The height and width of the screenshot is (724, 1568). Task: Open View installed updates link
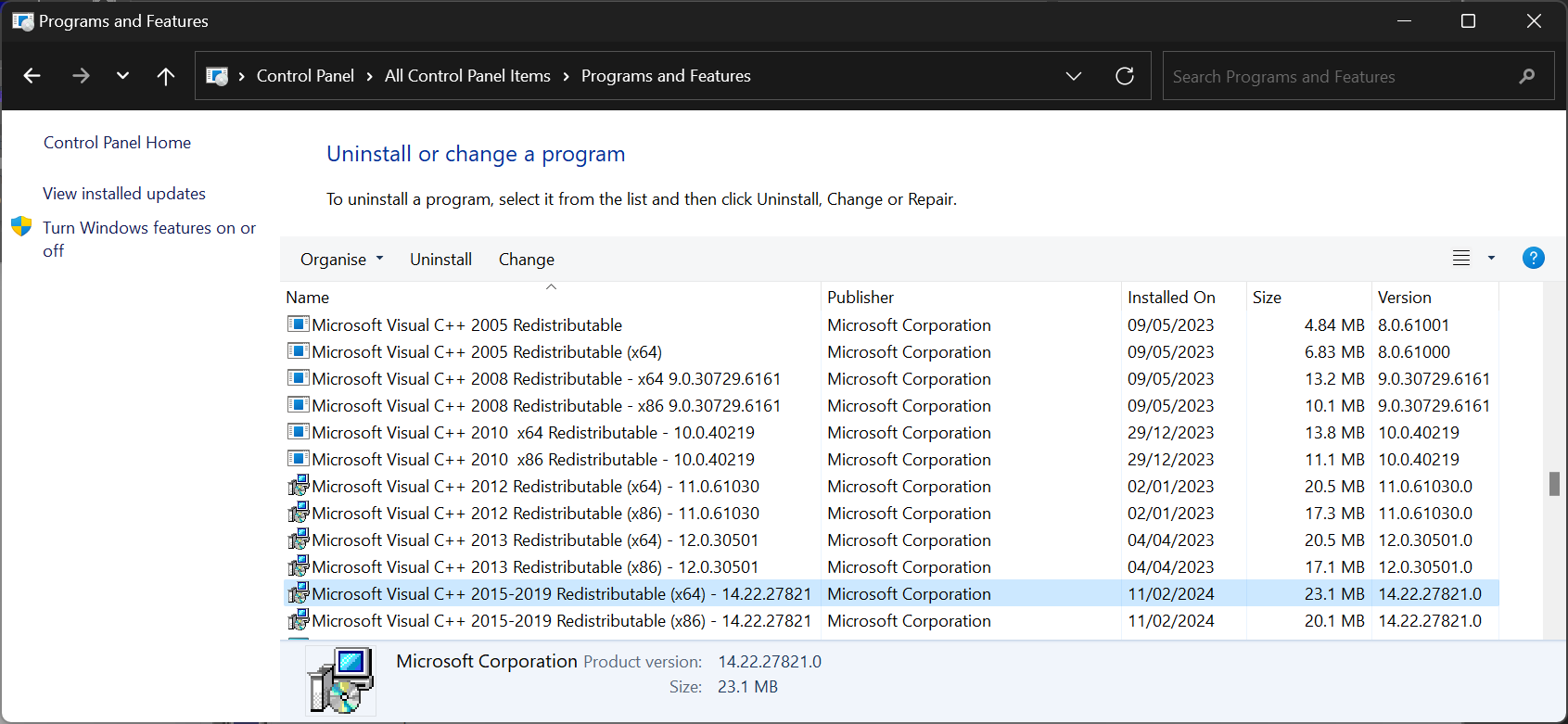124,194
